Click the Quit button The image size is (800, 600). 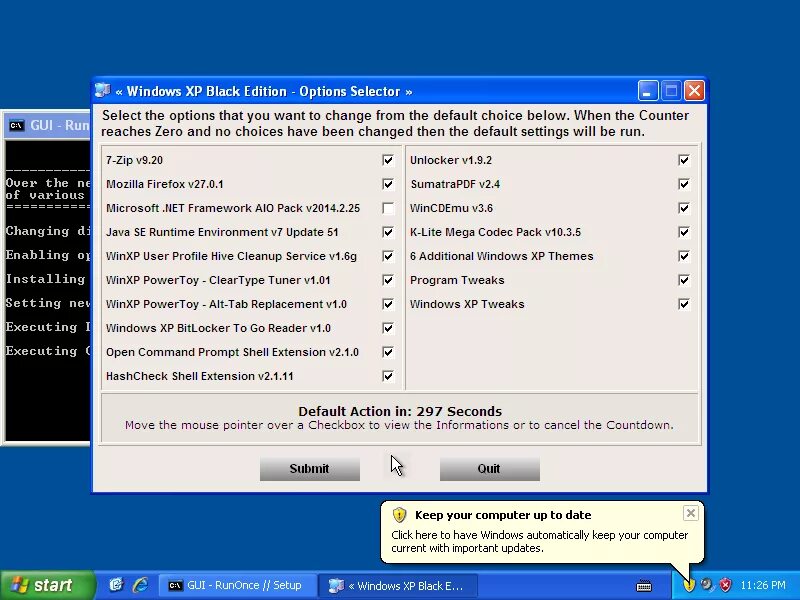(489, 469)
